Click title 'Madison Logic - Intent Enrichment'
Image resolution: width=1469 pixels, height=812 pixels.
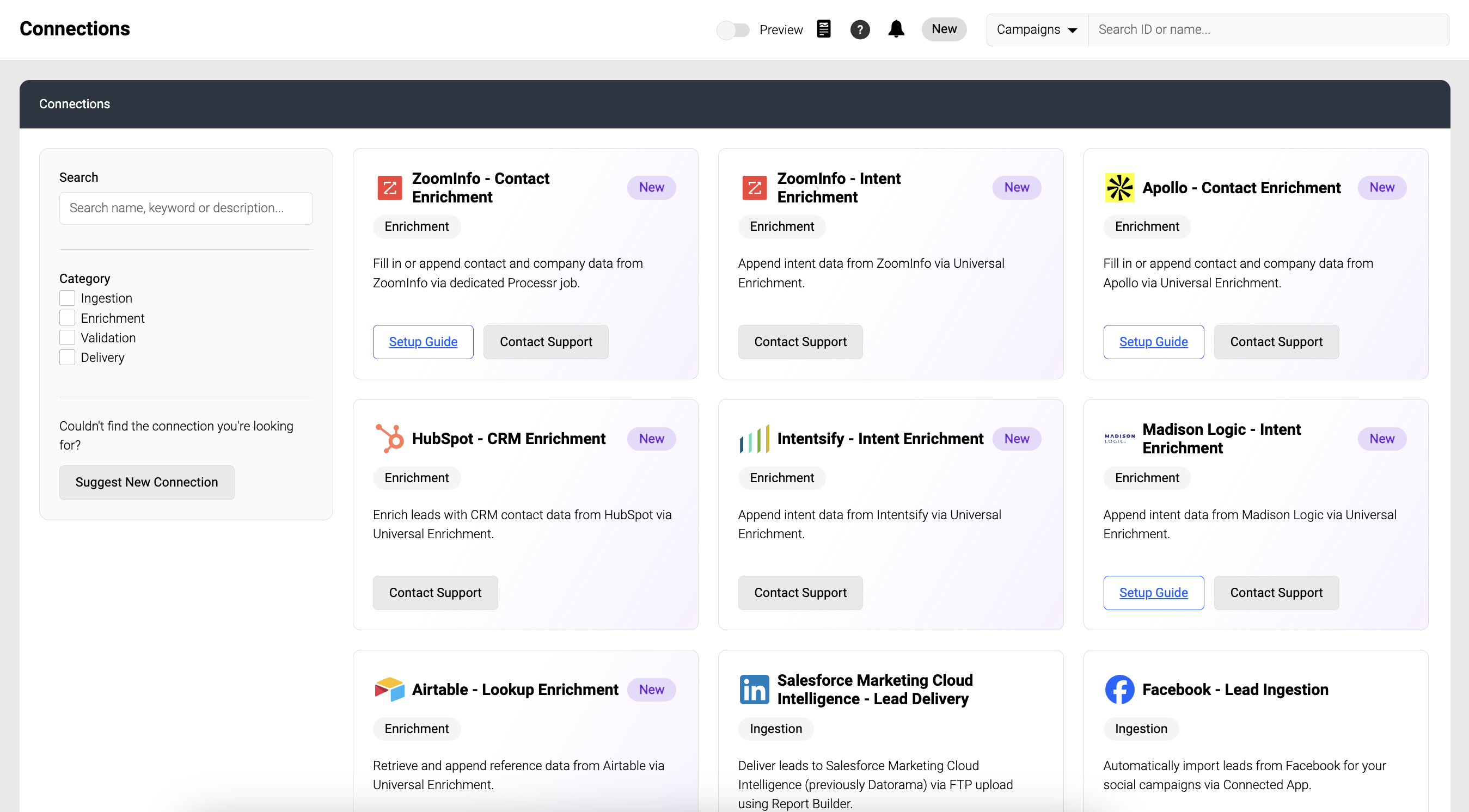[x=1221, y=439]
